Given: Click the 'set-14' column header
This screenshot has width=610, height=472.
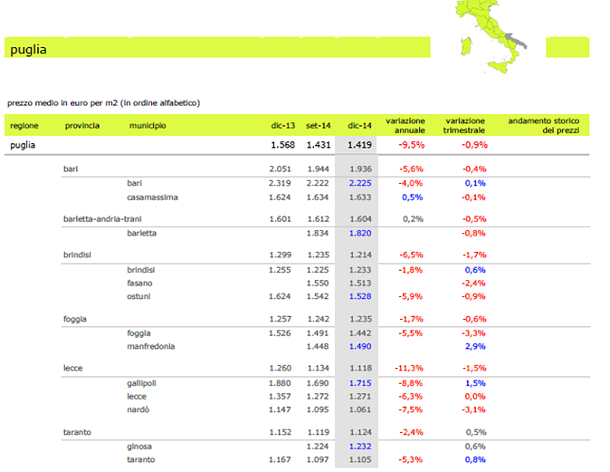Looking at the screenshot, I should click(x=318, y=126).
